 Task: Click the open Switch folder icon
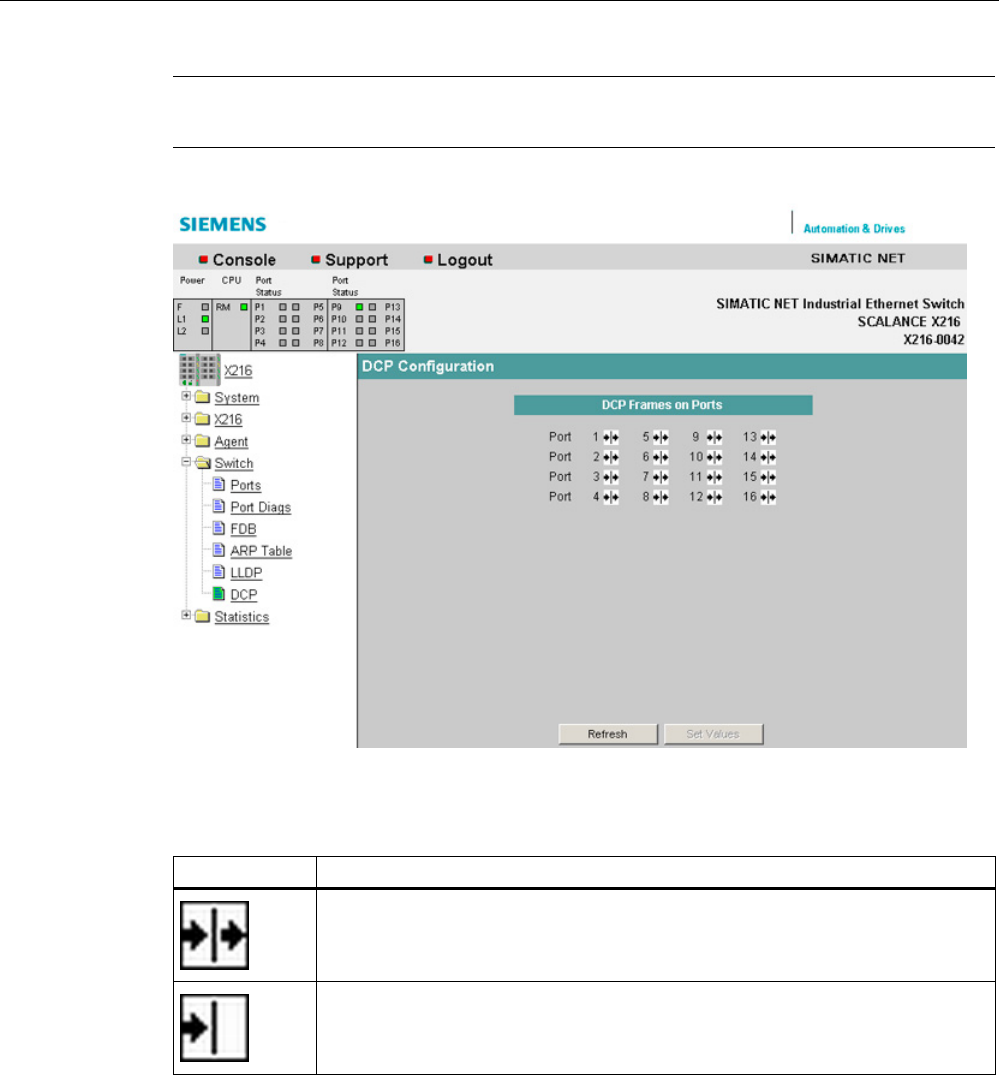(x=202, y=463)
